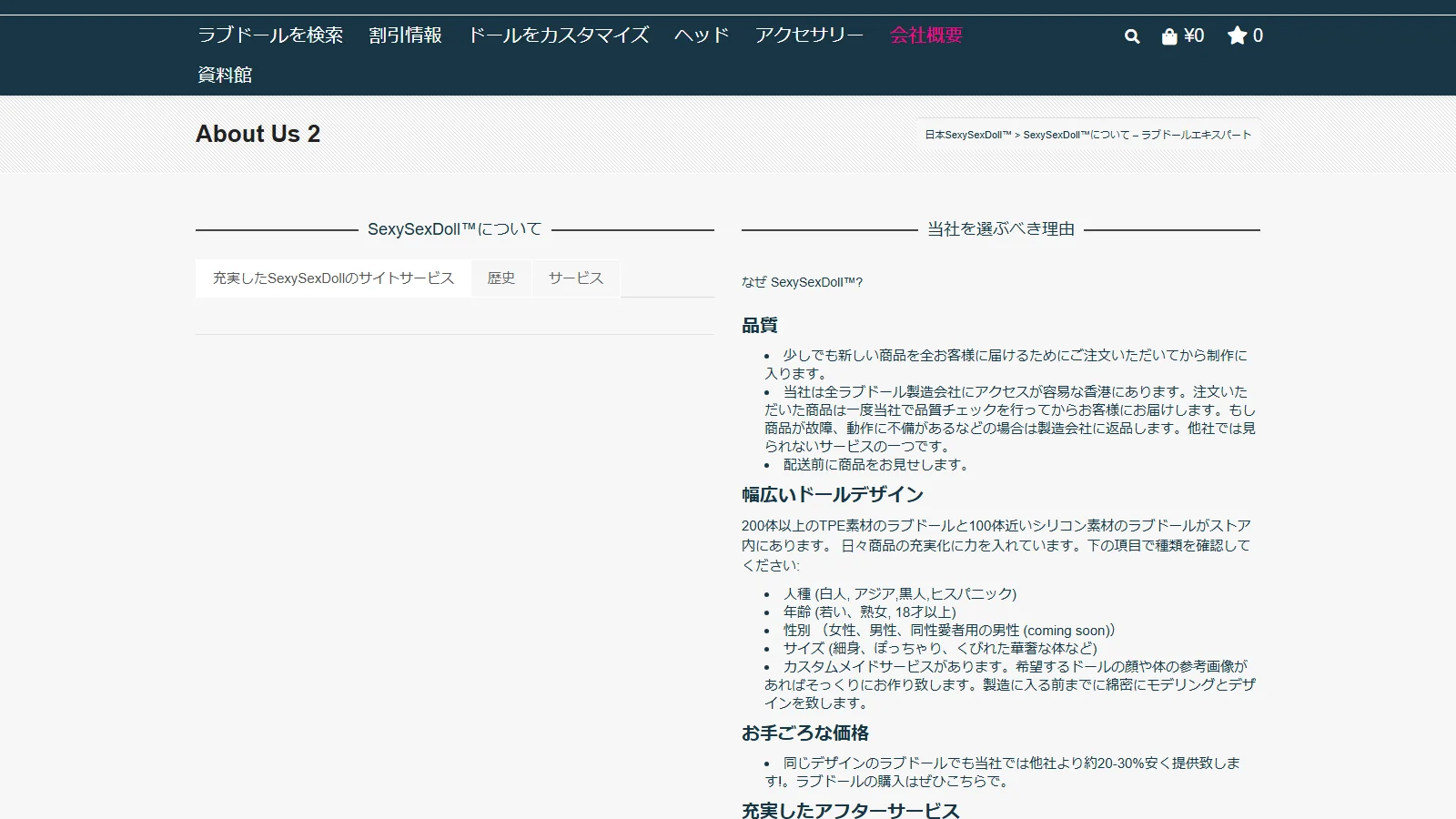
Task: Click the 当社を選ぶべき理由 section title
Action: (1001, 229)
